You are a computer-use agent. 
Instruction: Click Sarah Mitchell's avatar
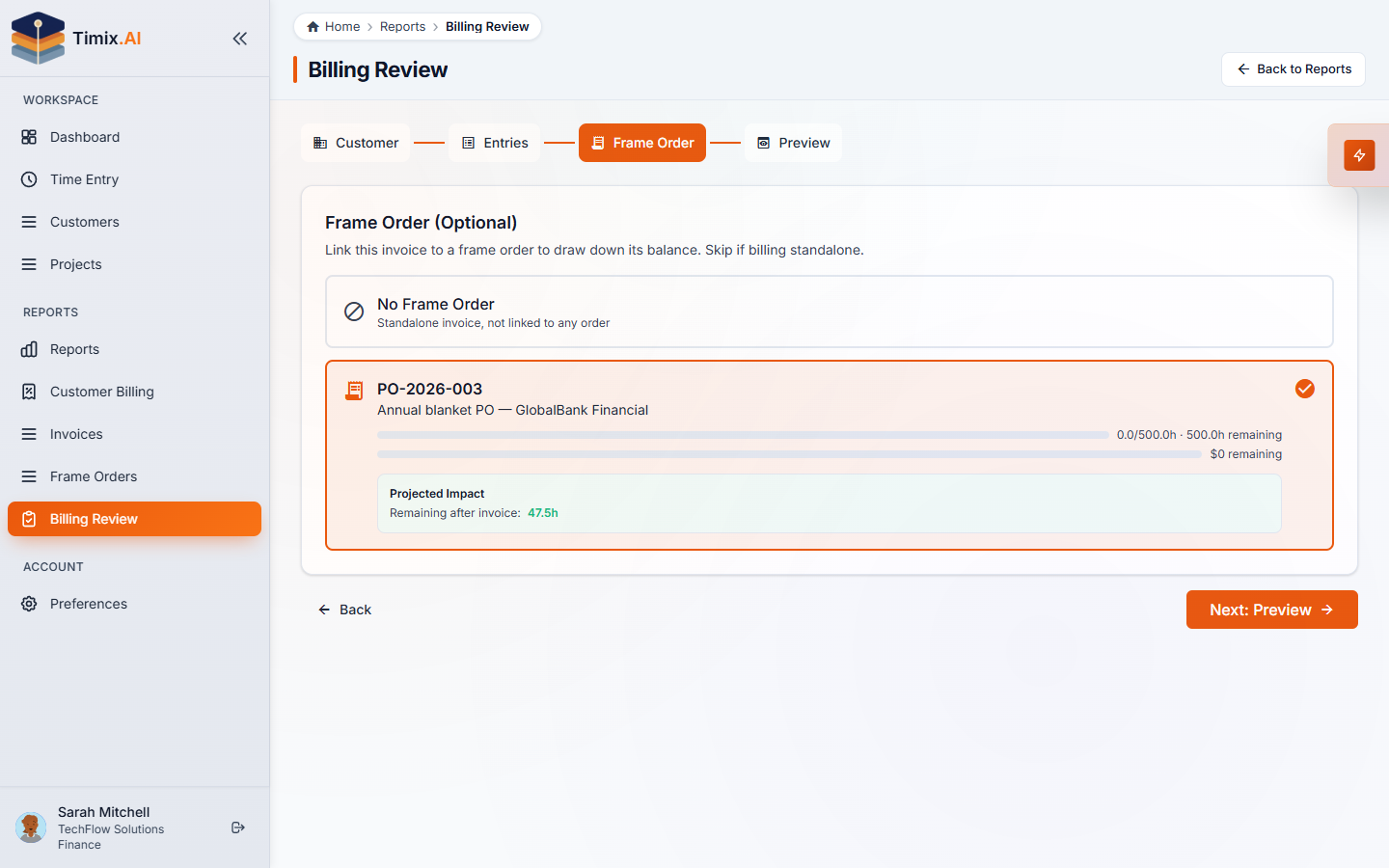click(x=31, y=827)
